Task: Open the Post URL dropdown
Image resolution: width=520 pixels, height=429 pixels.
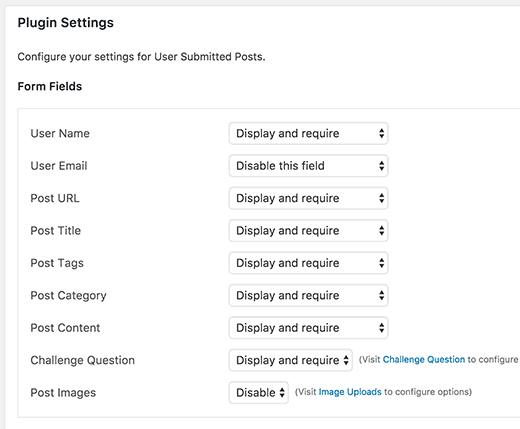Action: coord(308,198)
